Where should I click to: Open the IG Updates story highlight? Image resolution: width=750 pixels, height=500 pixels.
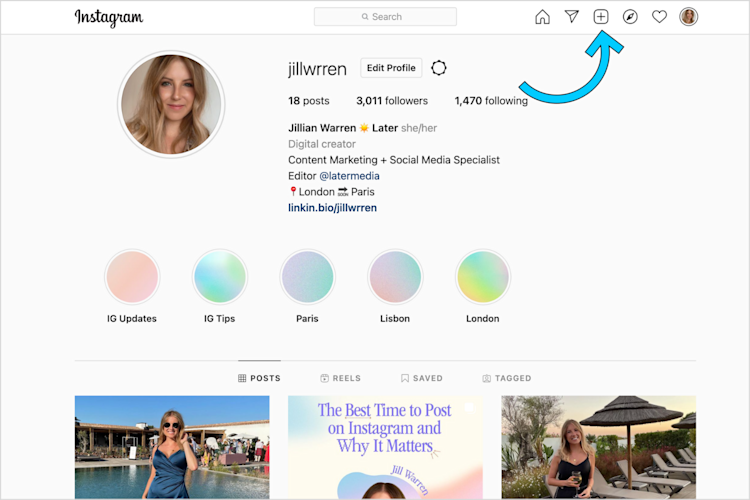pos(132,277)
